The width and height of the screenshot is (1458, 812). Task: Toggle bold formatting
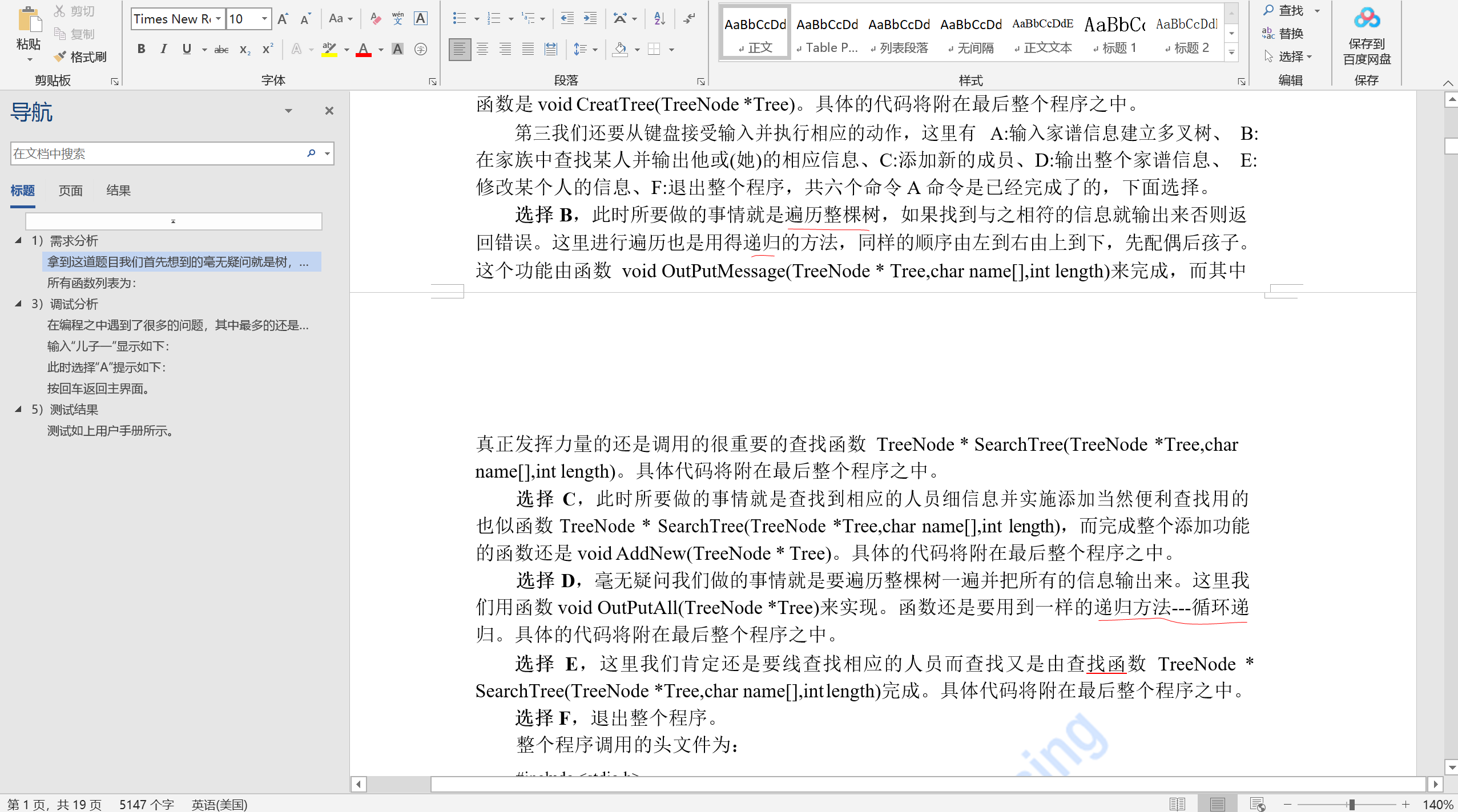click(x=141, y=50)
